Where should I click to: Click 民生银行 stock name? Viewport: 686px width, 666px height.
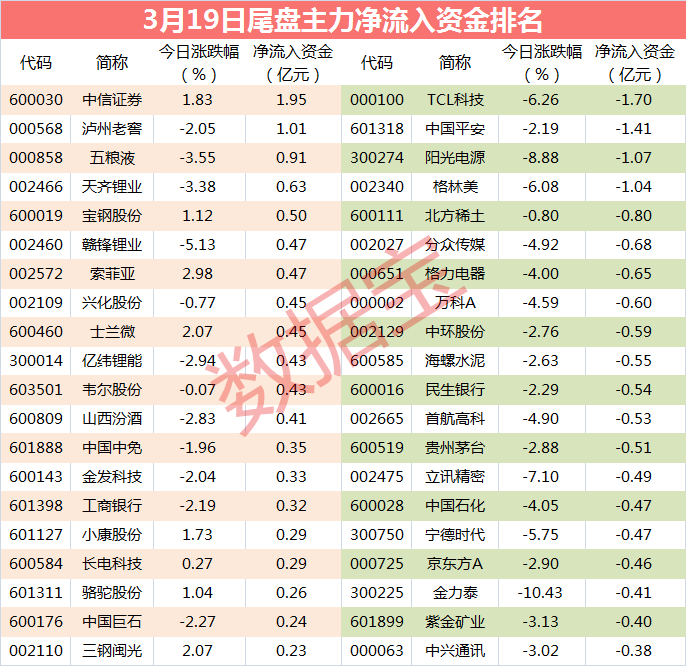(x=455, y=390)
